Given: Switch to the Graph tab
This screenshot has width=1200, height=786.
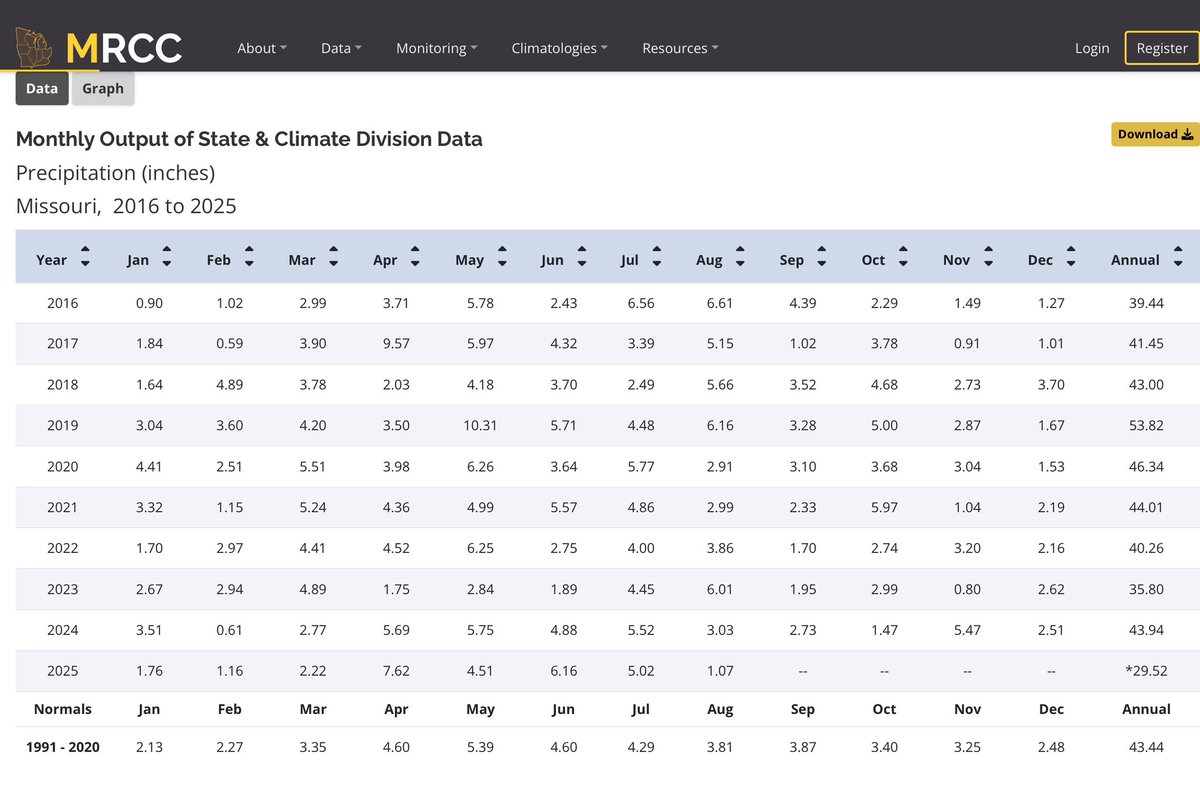Looking at the screenshot, I should (x=103, y=88).
